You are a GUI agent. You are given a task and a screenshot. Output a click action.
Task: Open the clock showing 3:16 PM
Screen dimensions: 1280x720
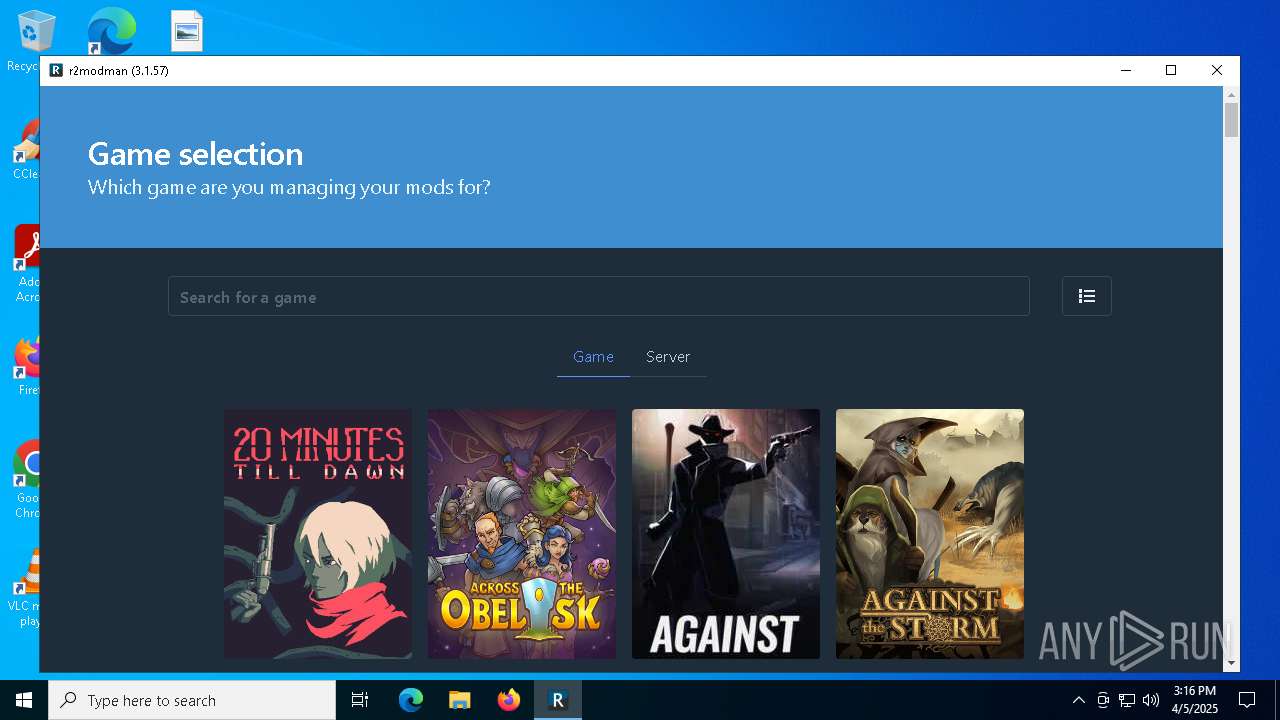[x=1195, y=700]
